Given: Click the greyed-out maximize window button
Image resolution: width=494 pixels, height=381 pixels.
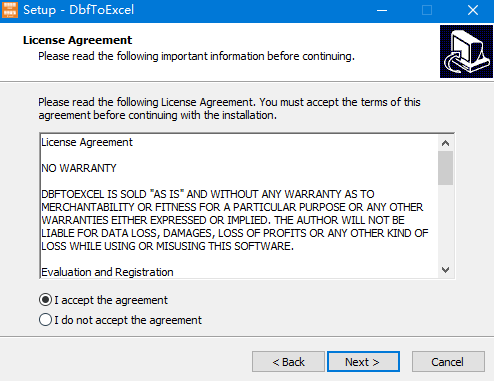Looking at the screenshot, I should coord(427,10).
